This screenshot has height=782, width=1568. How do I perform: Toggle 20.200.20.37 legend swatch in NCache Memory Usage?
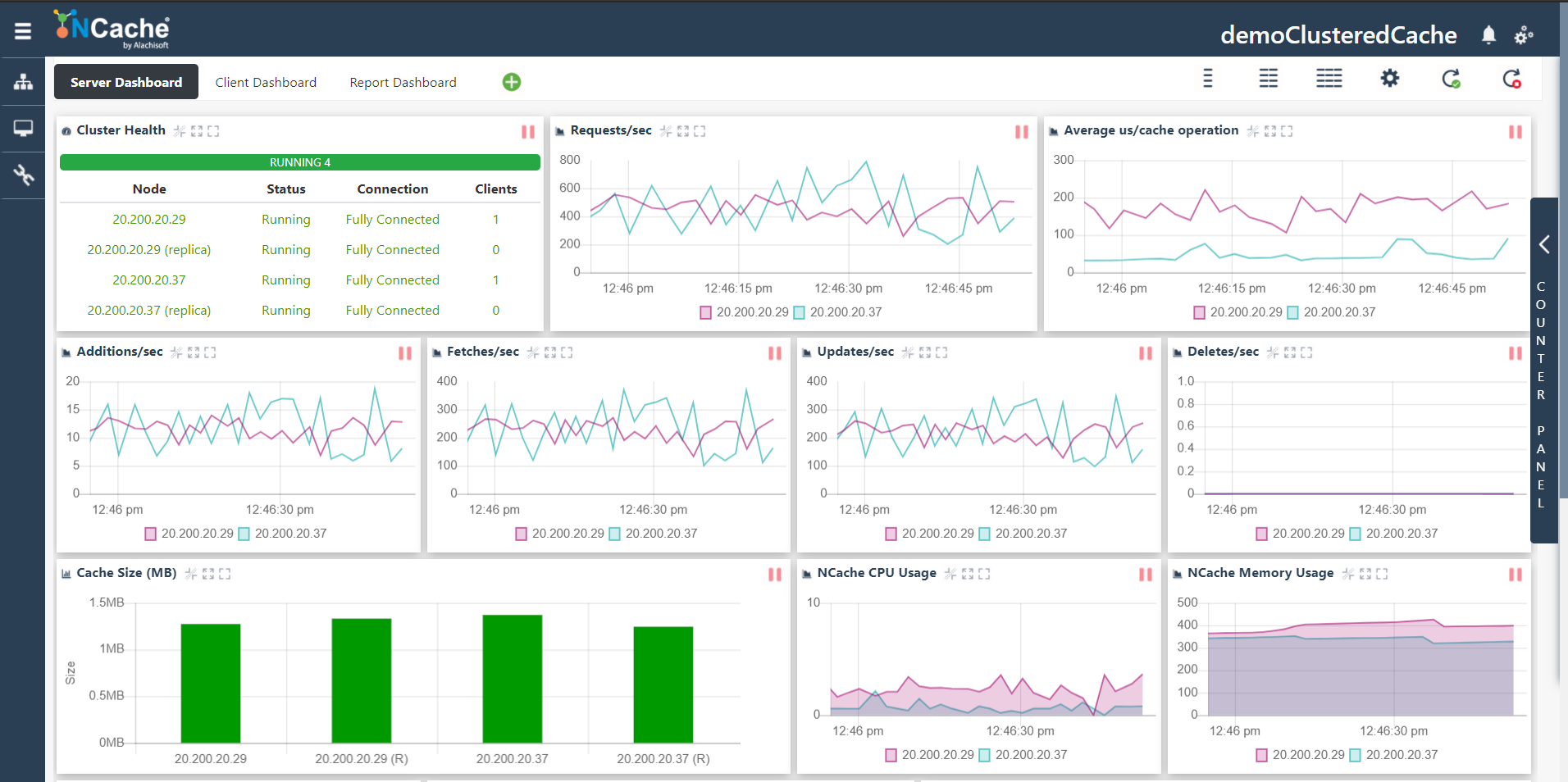click(1355, 755)
